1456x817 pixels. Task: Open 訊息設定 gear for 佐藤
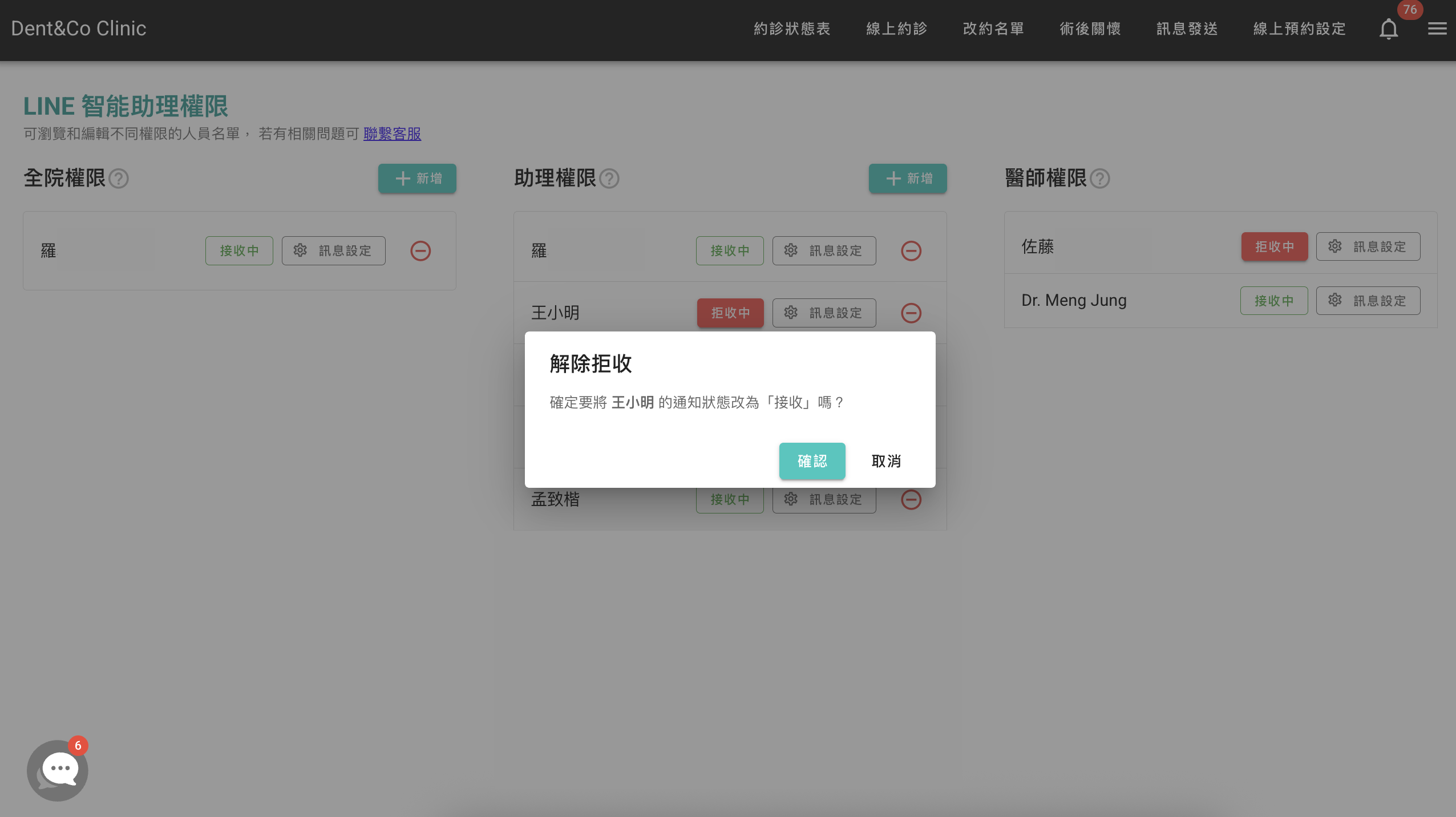tap(1367, 246)
